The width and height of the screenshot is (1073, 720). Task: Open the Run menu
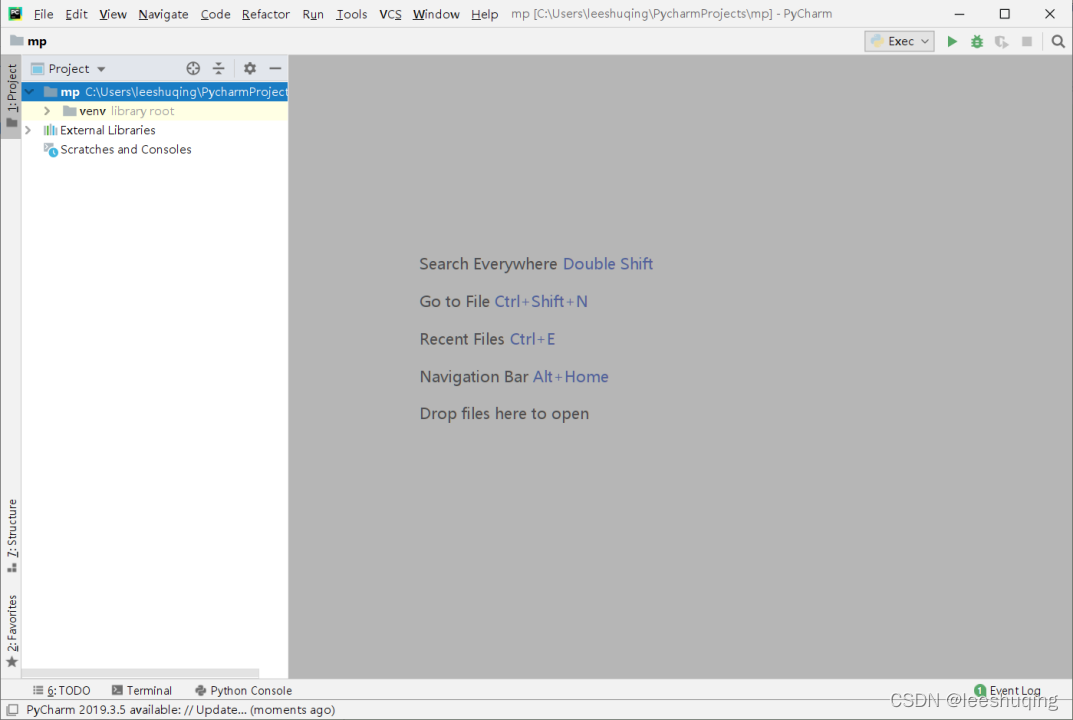point(313,14)
